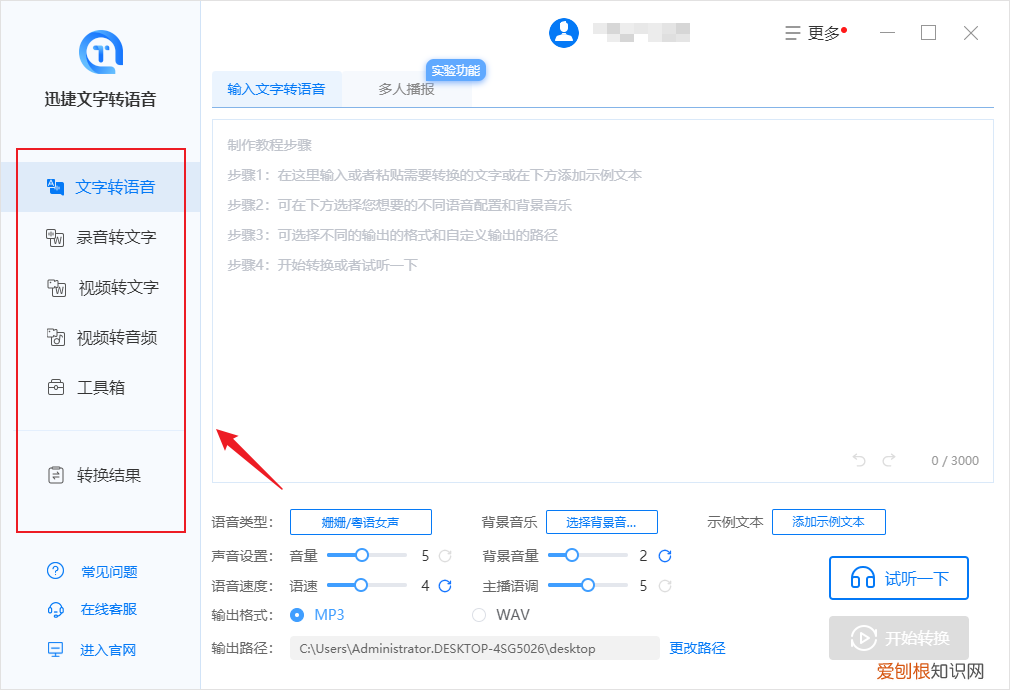Click the user avatar icon
Screen dimensions: 1010x690
563,31
